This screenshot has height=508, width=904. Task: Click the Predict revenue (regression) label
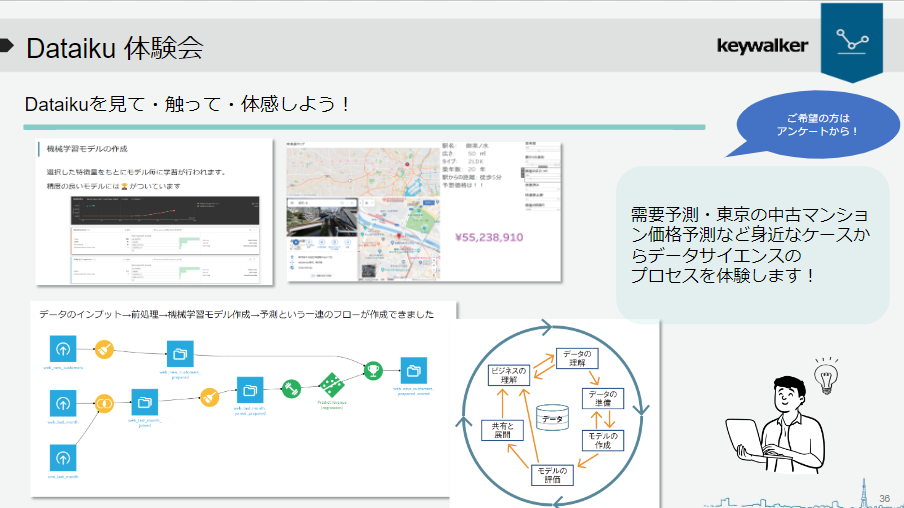[332, 405]
